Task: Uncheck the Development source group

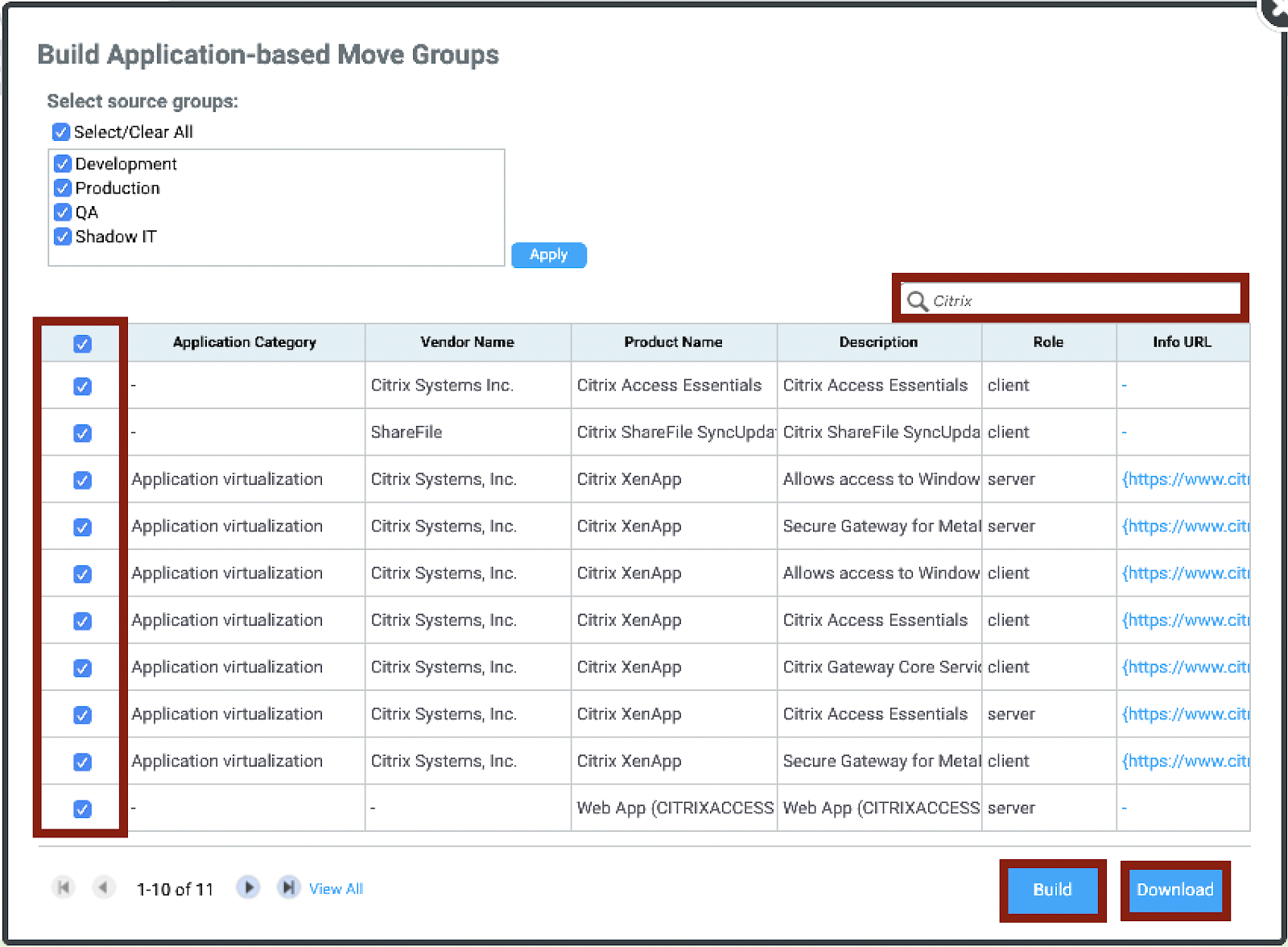Action: [63, 164]
